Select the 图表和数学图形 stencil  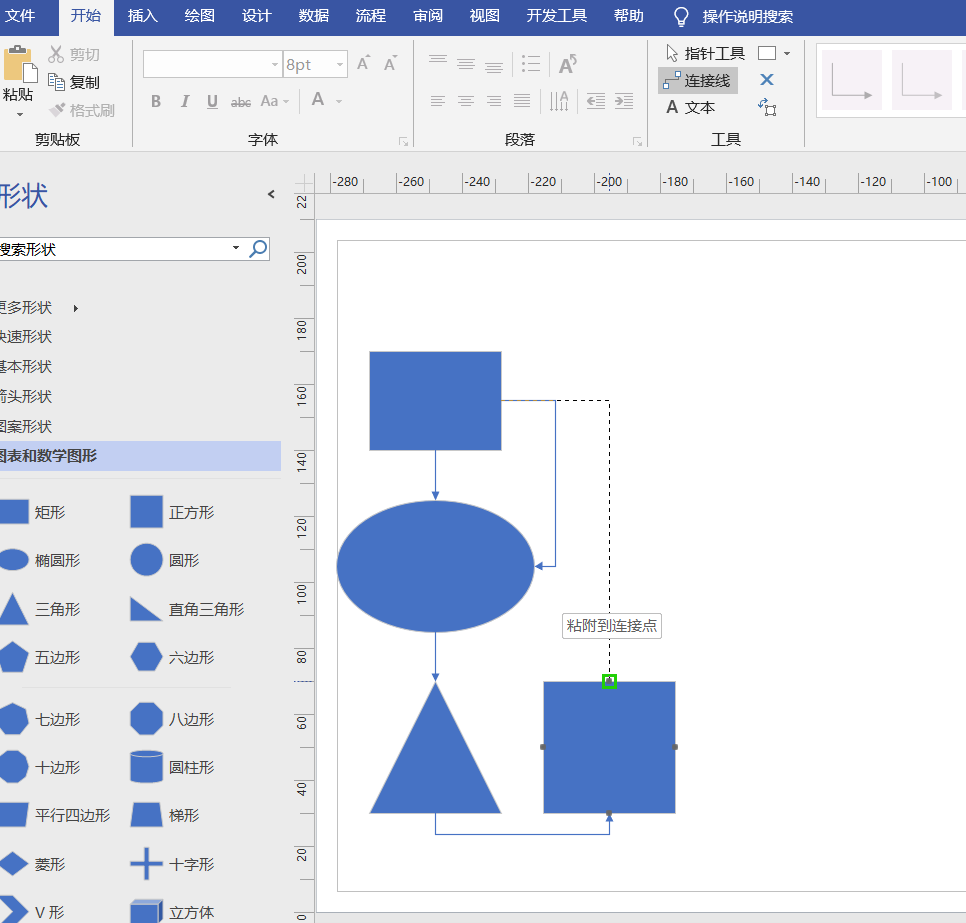[140, 456]
